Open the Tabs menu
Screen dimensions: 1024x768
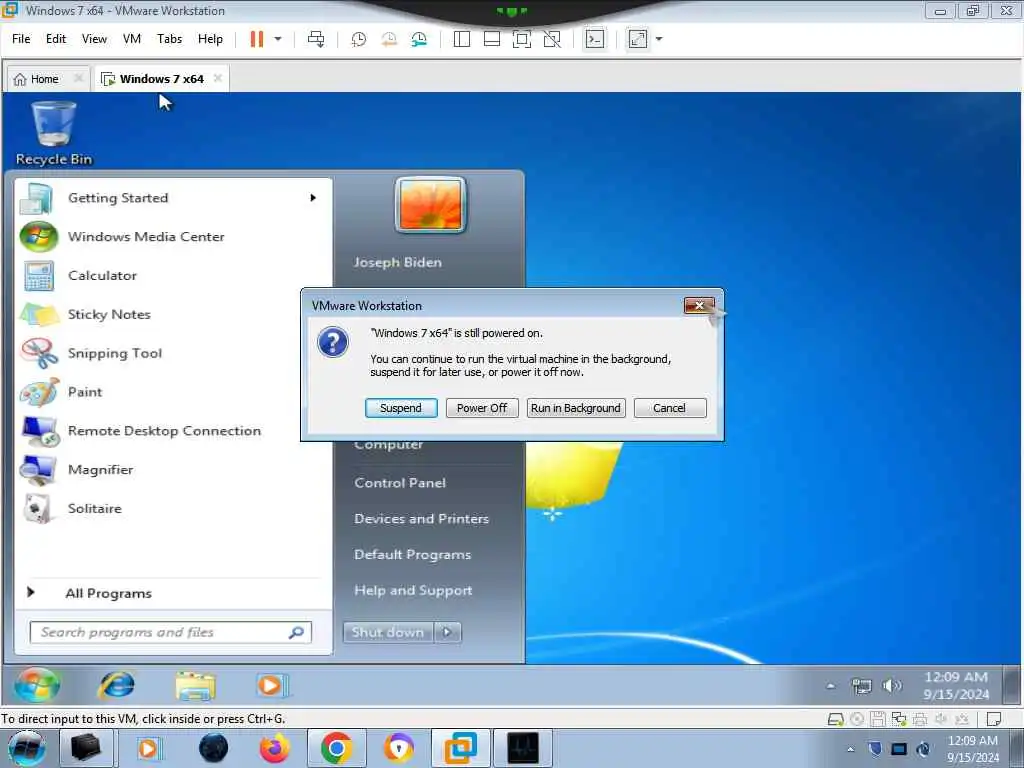pos(169,39)
